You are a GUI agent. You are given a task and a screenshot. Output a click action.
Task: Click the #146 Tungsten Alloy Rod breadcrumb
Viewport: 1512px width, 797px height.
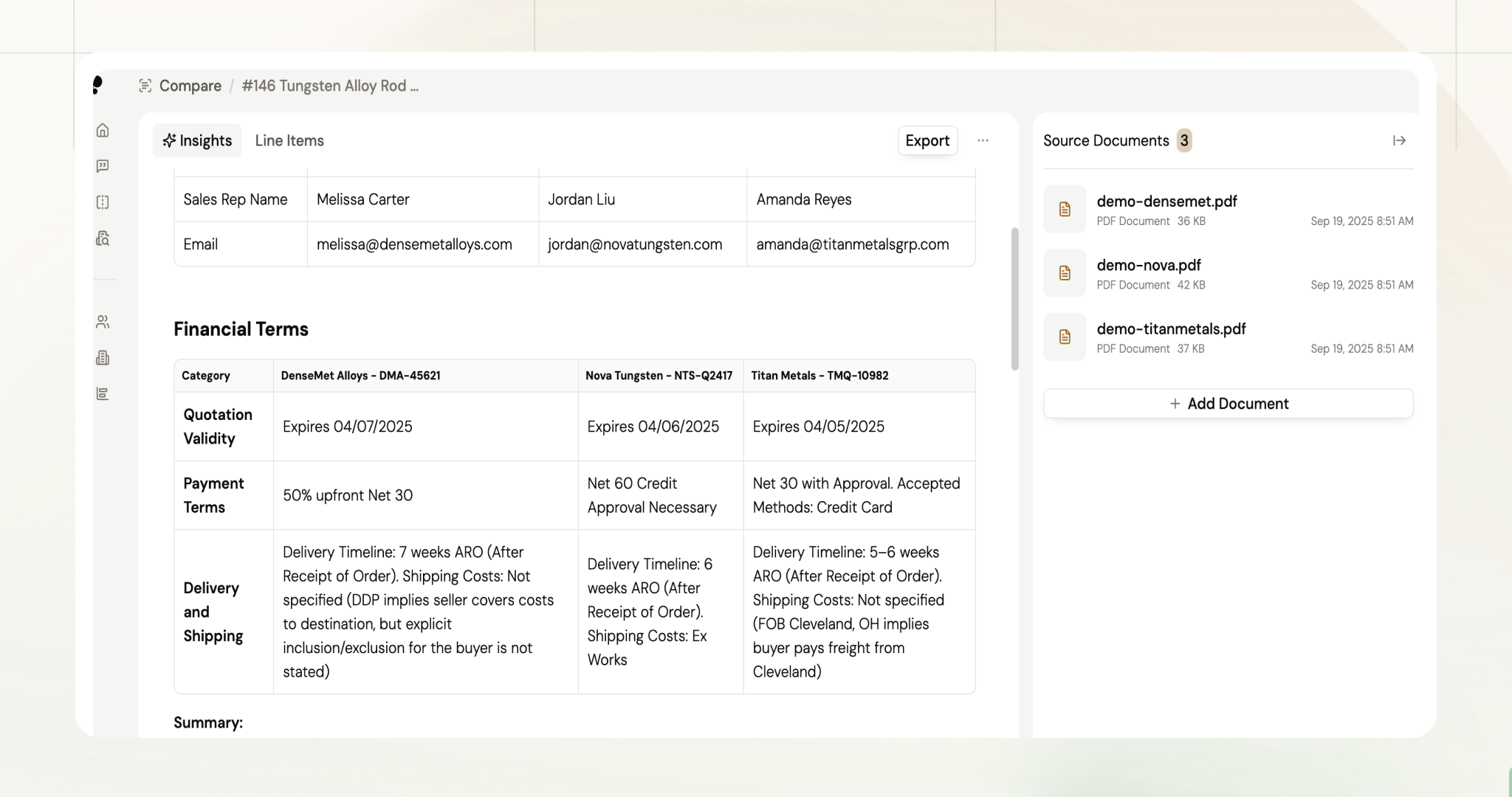coord(330,86)
